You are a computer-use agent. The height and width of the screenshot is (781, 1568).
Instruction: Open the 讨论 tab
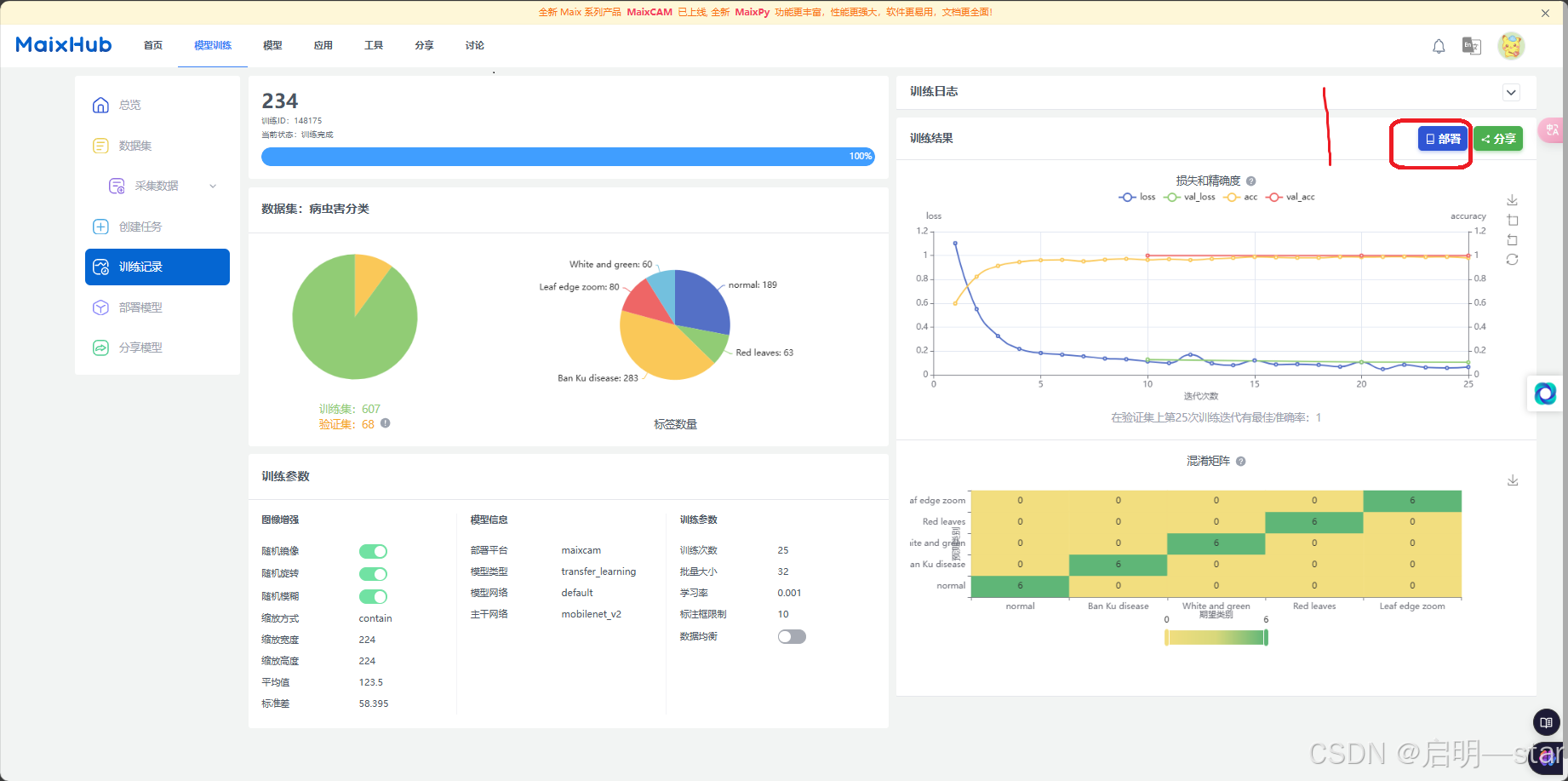point(475,45)
